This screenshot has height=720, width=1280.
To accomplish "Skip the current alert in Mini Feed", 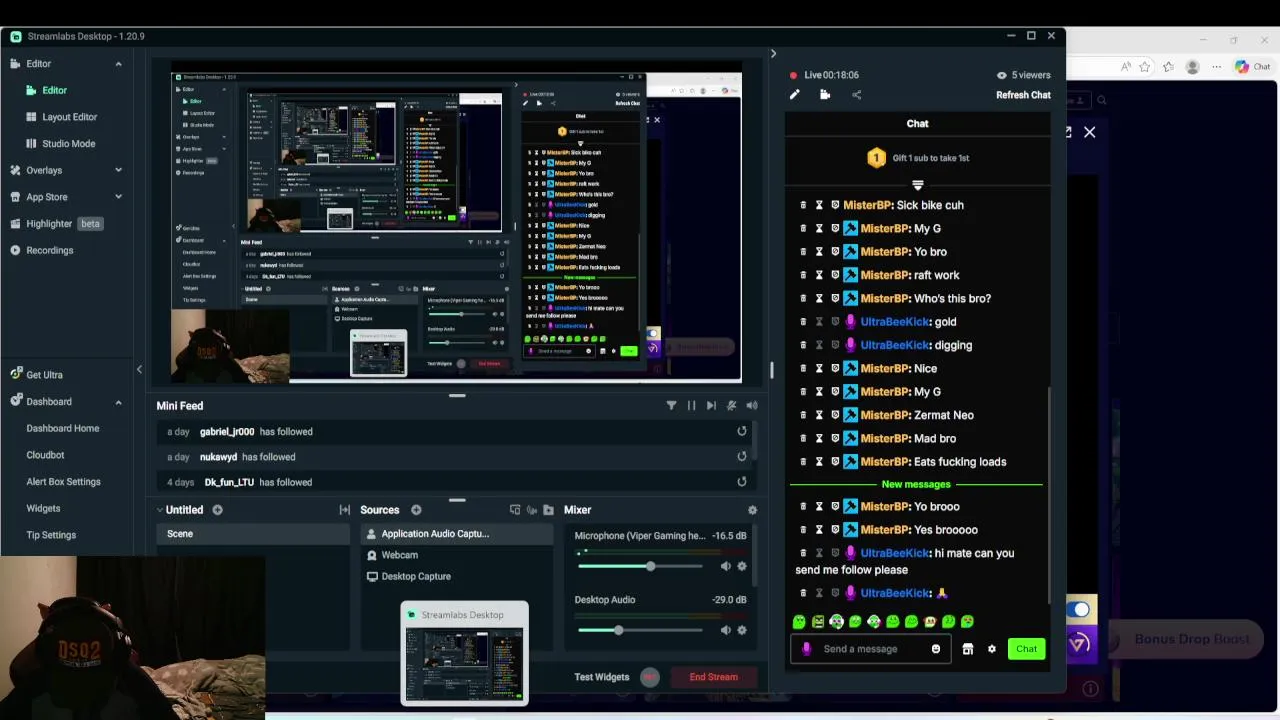I will click(711, 405).
